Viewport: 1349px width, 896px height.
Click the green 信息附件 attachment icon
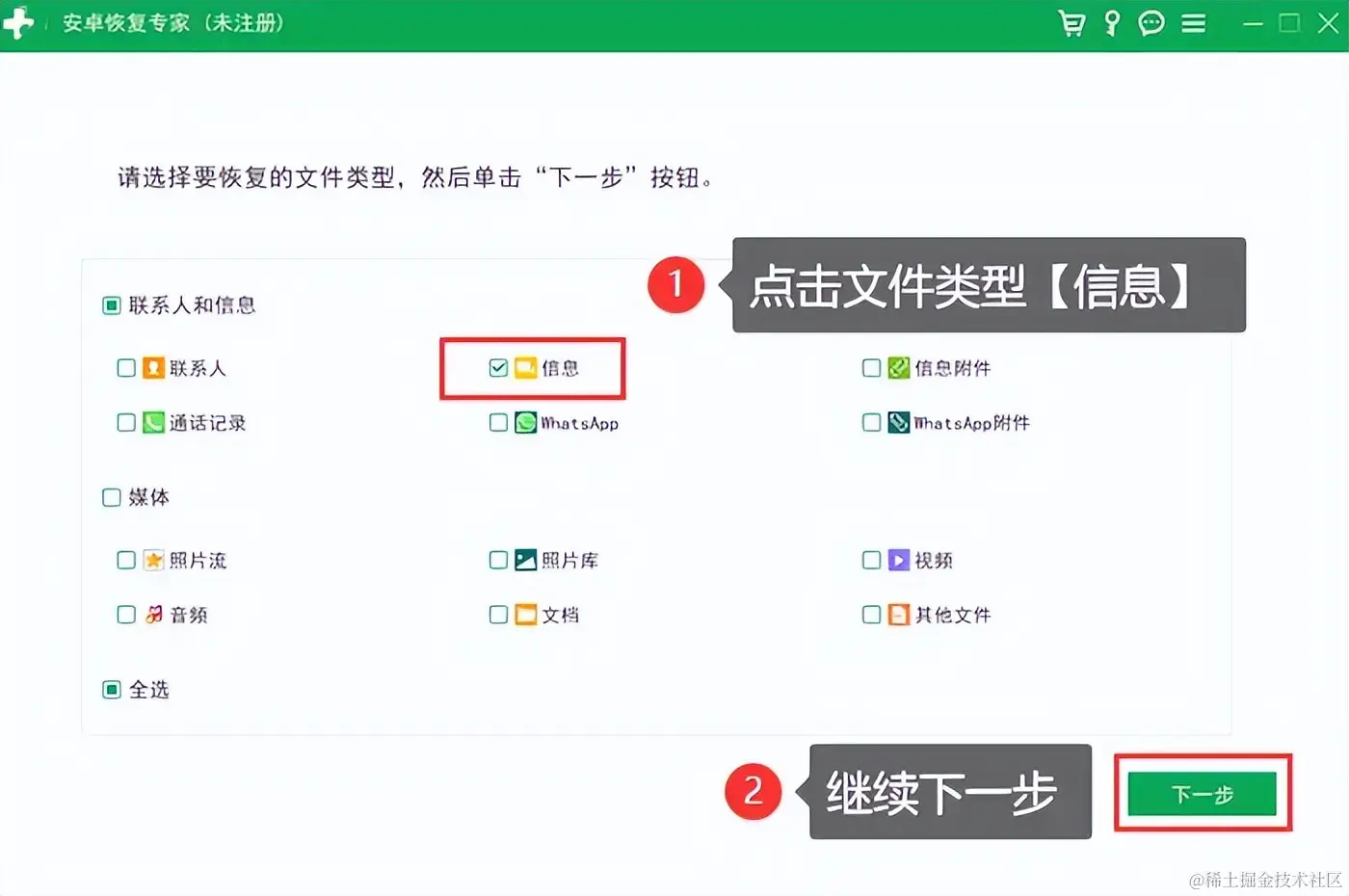tap(898, 368)
